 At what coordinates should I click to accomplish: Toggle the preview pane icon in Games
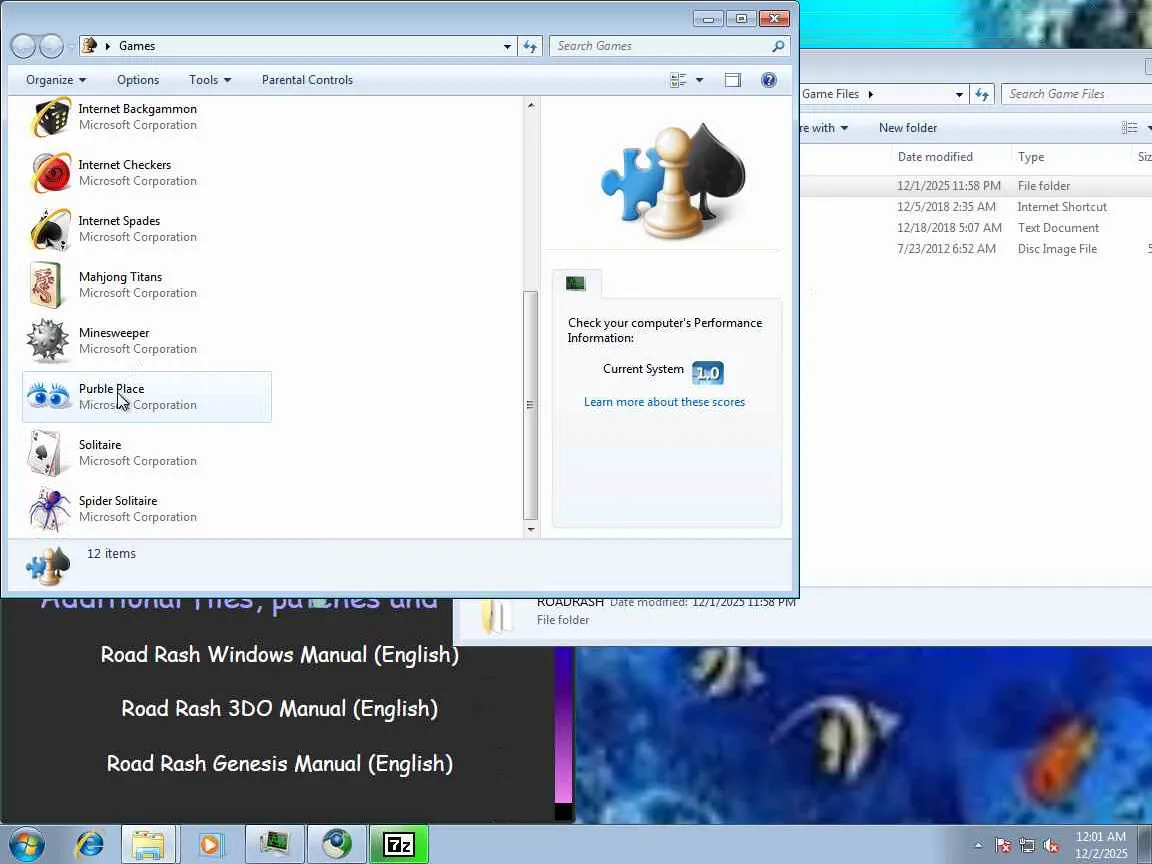click(x=732, y=80)
